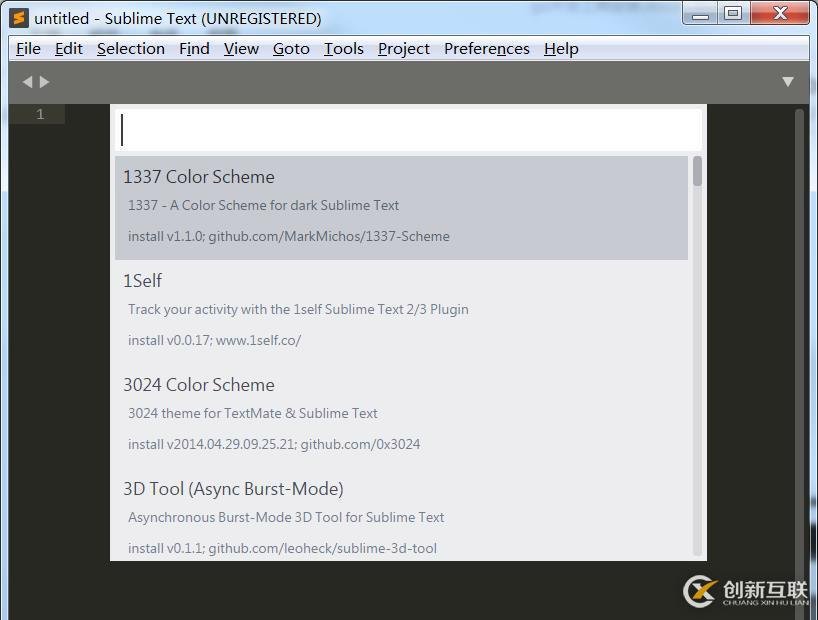The height and width of the screenshot is (620, 818).
Task: Open the Selection menu
Action: point(131,49)
